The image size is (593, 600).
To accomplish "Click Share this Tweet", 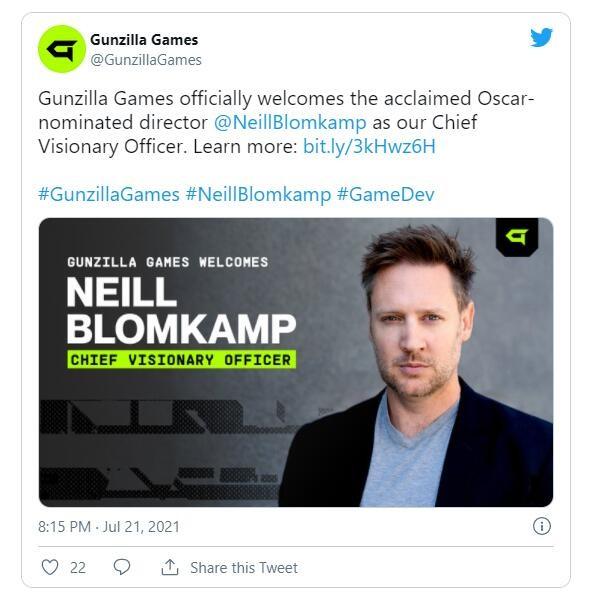I will (x=244, y=567).
